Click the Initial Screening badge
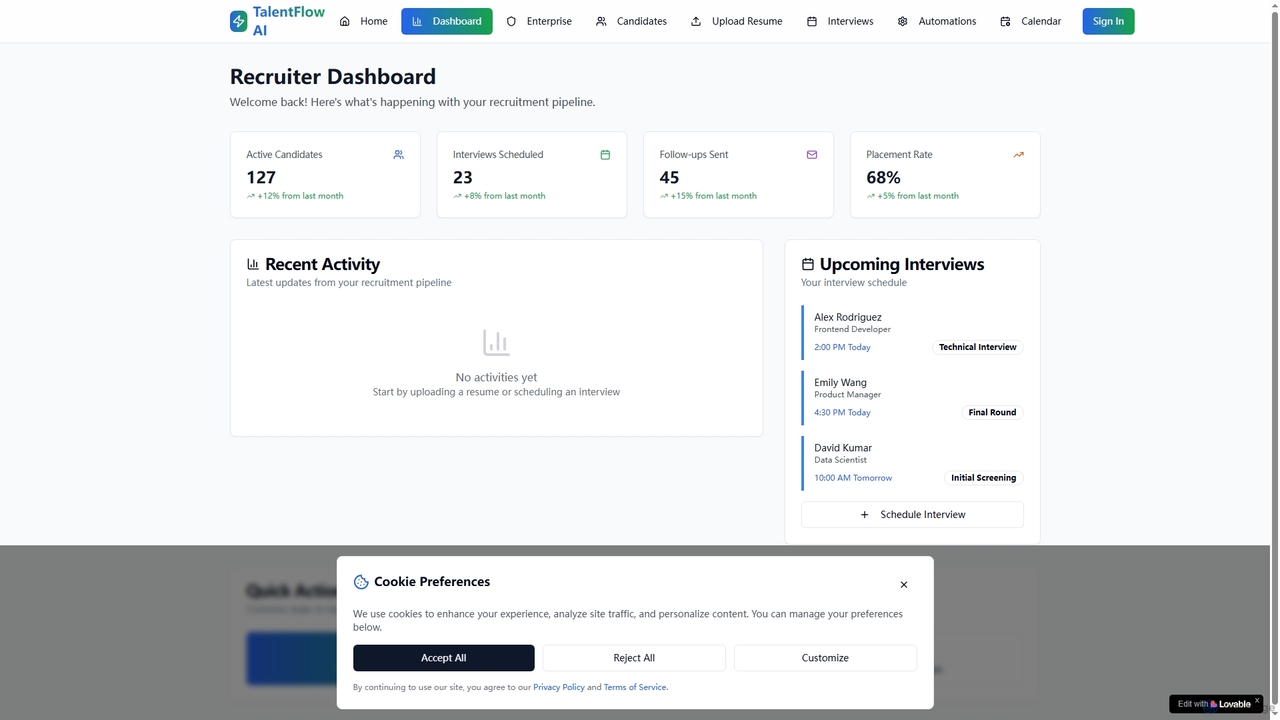1280x720 pixels. 984,478
